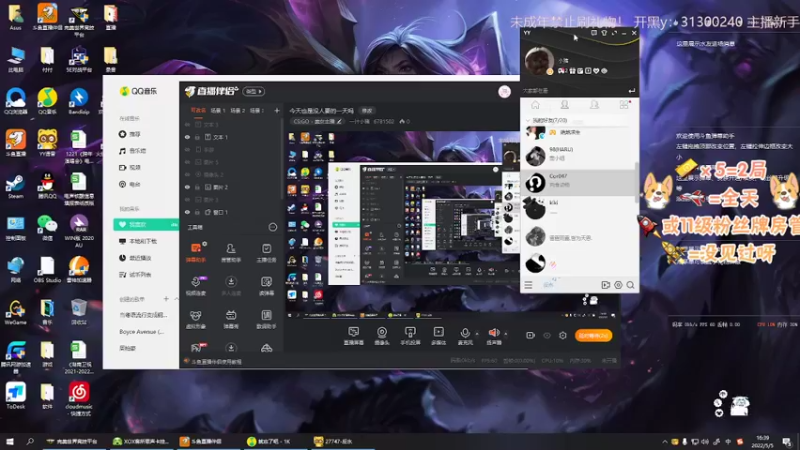Toggle visibility of the top hidden text source
Screen dimensions: 800x450
(187, 124)
